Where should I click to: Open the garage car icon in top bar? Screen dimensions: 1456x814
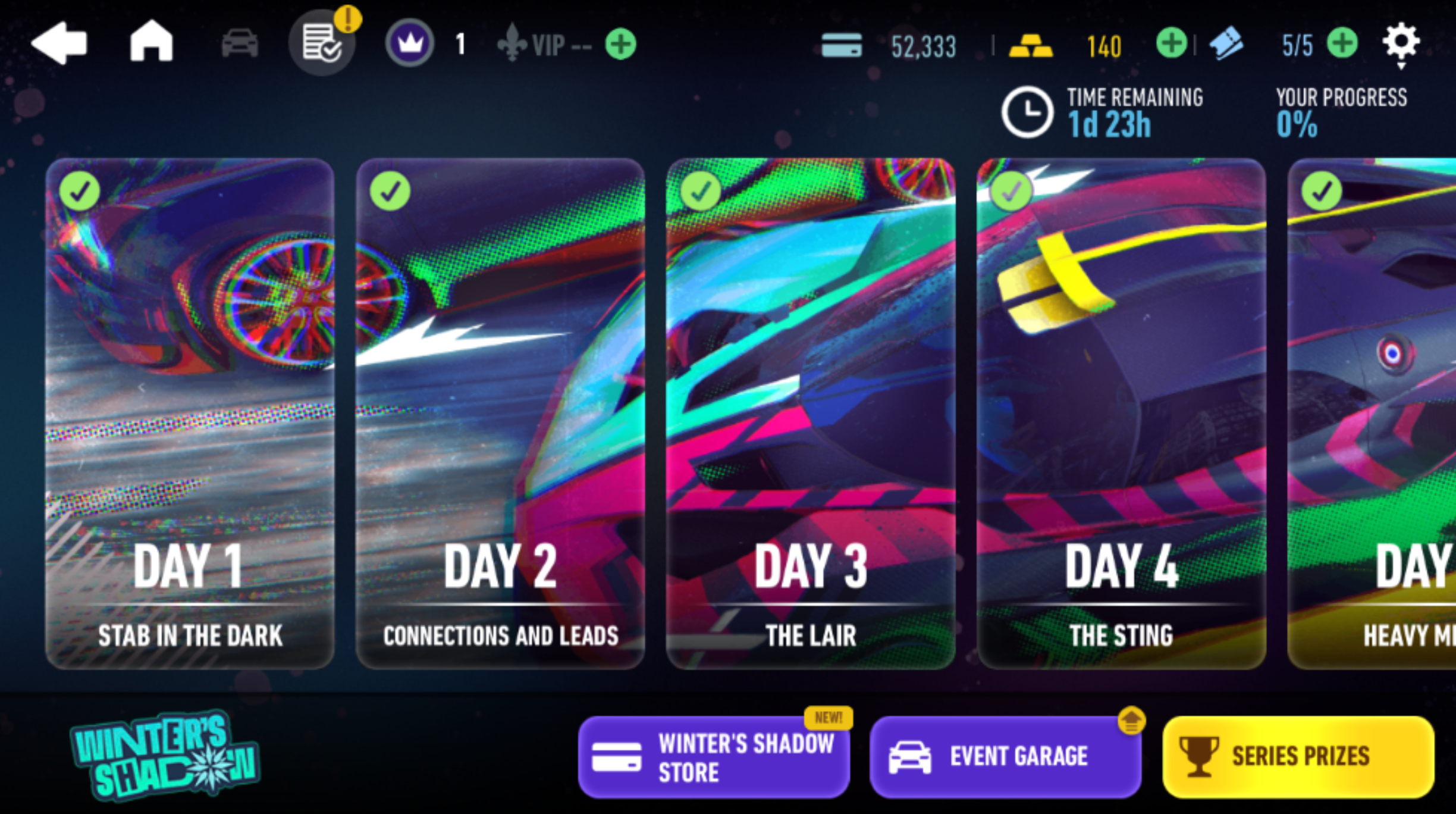click(240, 43)
